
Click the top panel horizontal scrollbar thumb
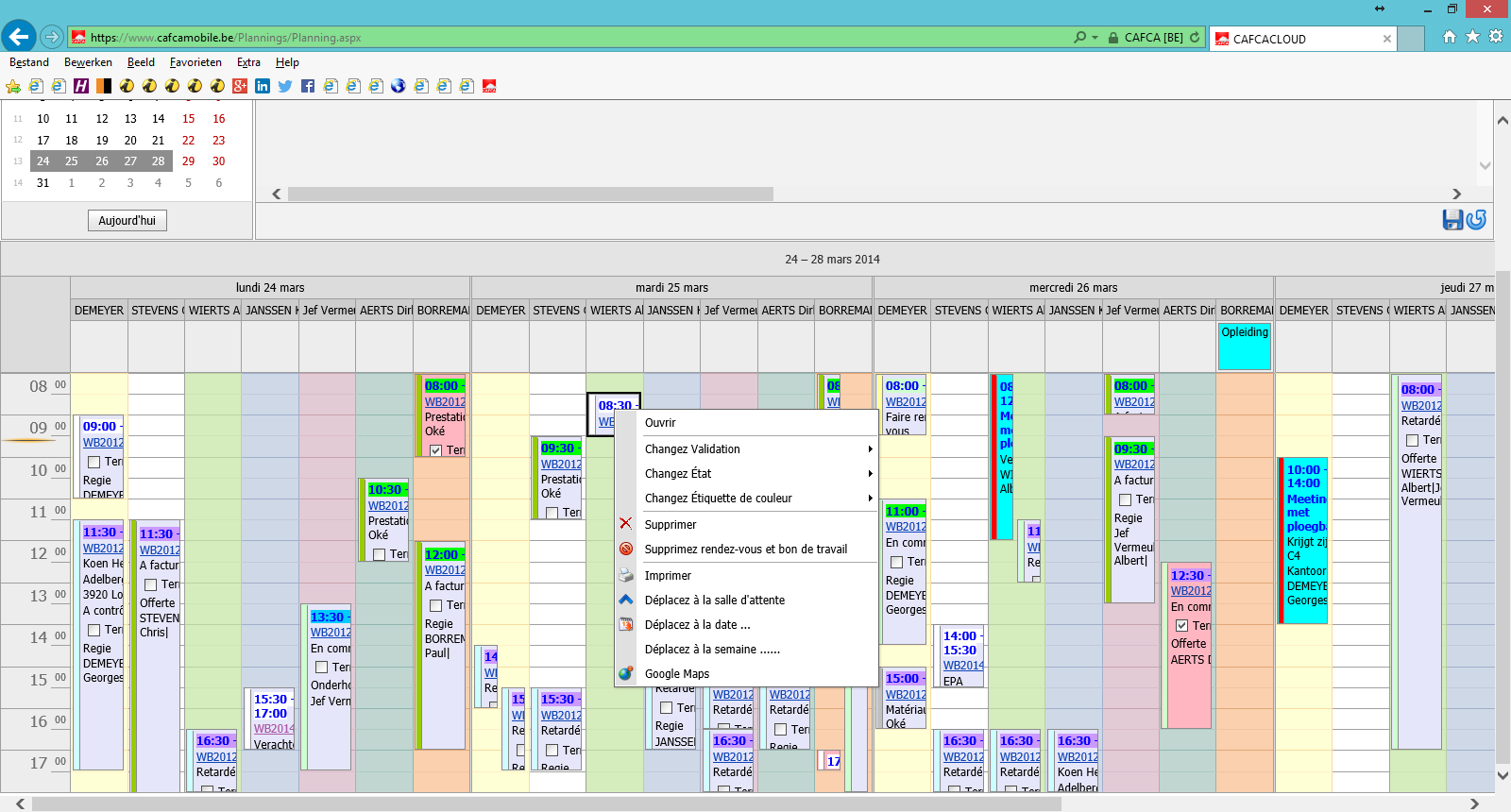531,194
